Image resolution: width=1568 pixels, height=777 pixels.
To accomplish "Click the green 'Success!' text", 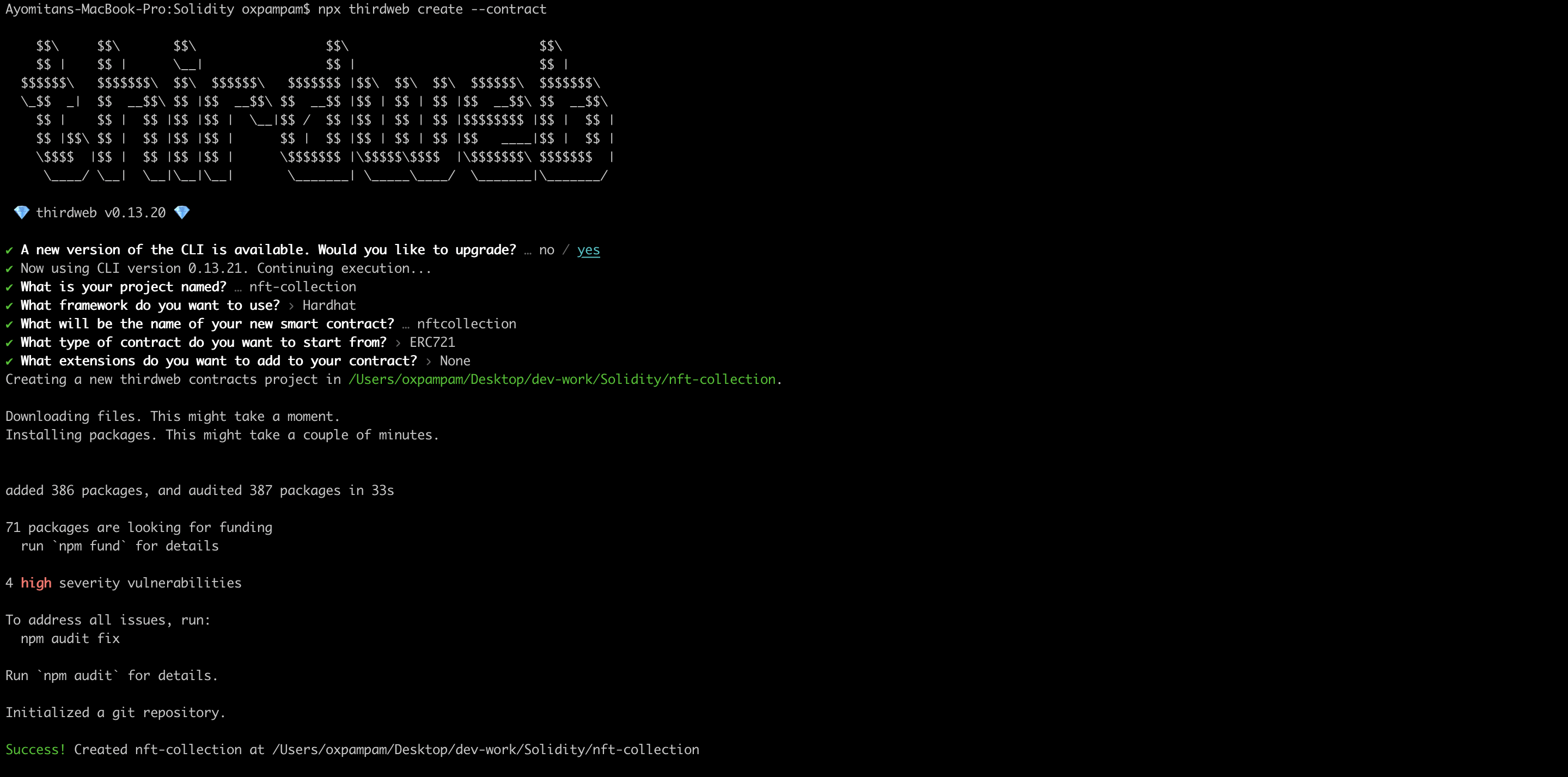I will pos(35,750).
